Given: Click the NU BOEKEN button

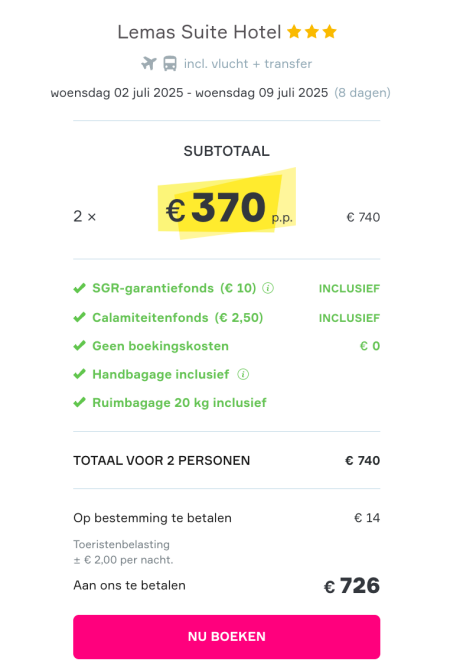Looking at the screenshot, I should [x=227, y=637].
